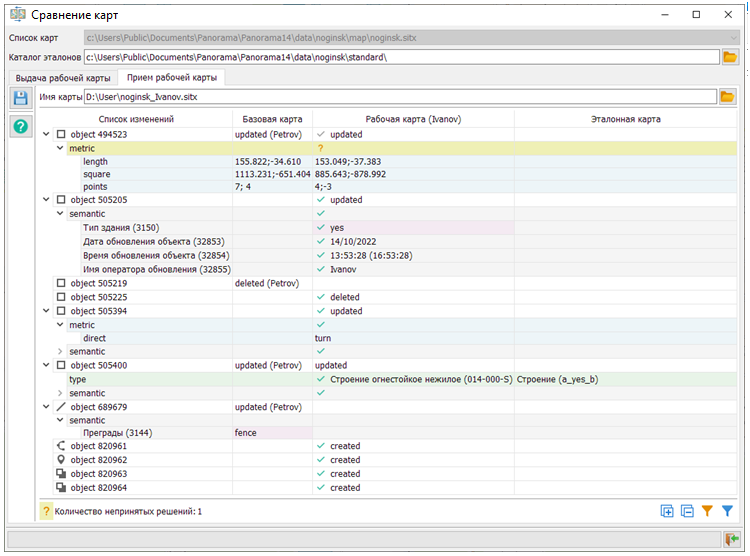Image resolution: width=750 pixels, height=556 pixels.
Task: Switch to Выдача рабочей карты tab
Action: [x=63, y=77]
